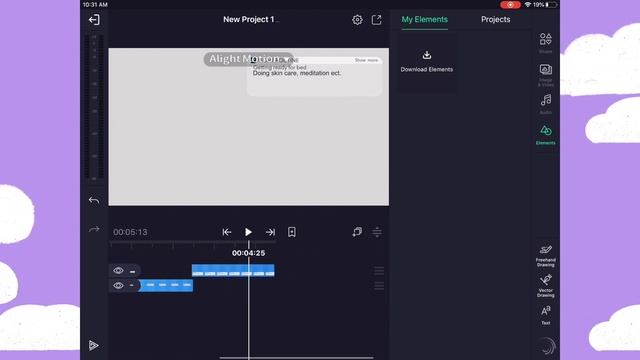Tap the duplicate layers icon
The height and width of the screenshot is (360, 640).
tap(357, 232)
